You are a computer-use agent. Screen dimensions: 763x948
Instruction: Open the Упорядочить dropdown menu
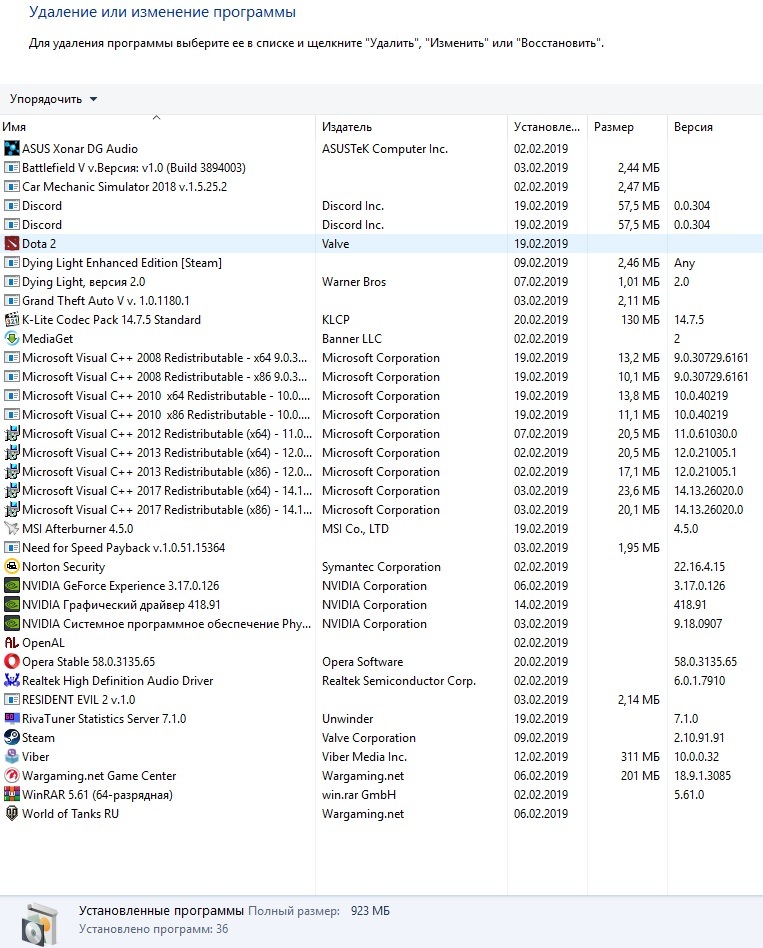(x=54, y=99)
